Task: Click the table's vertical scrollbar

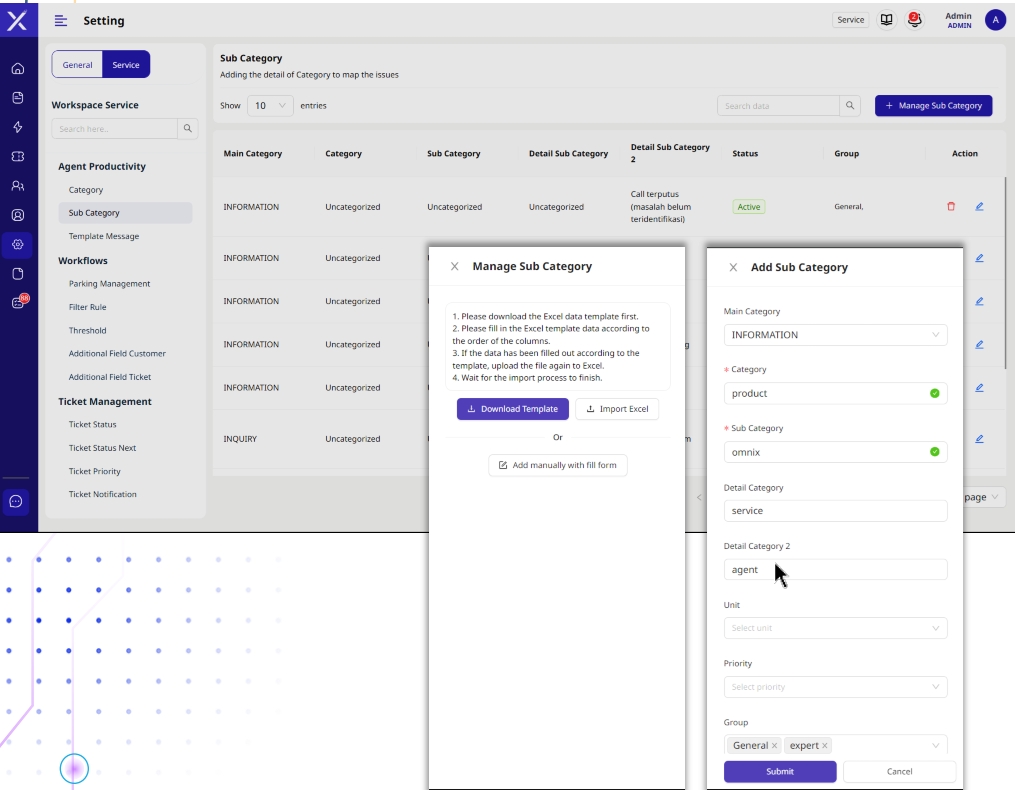Action: [x=1005, y=270]
